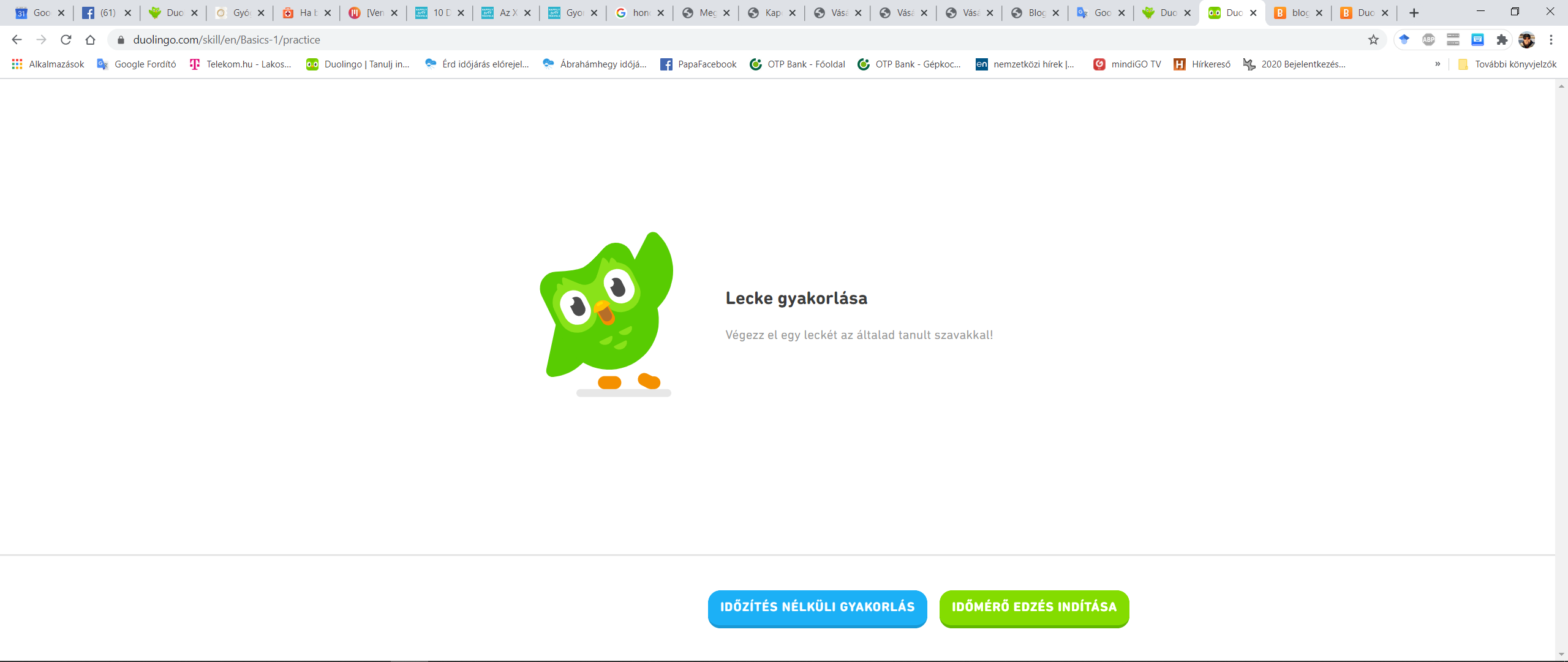Open the mindiGO TV bookmark
This screenshot has width=1568, height=662.
[1127, 64]
